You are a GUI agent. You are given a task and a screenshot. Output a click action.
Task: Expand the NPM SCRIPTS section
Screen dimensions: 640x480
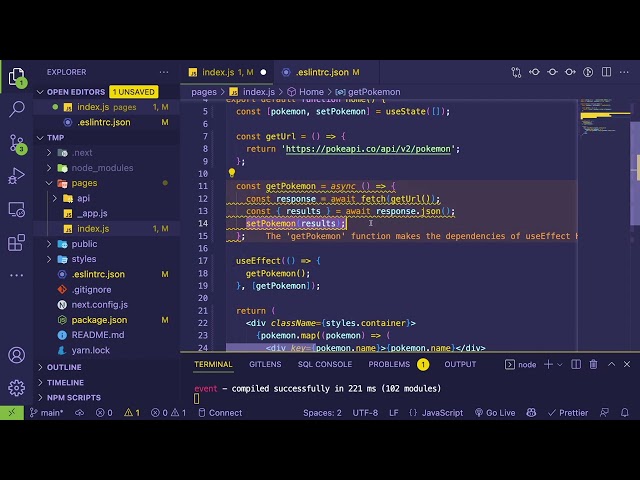(x=40, y=398)
